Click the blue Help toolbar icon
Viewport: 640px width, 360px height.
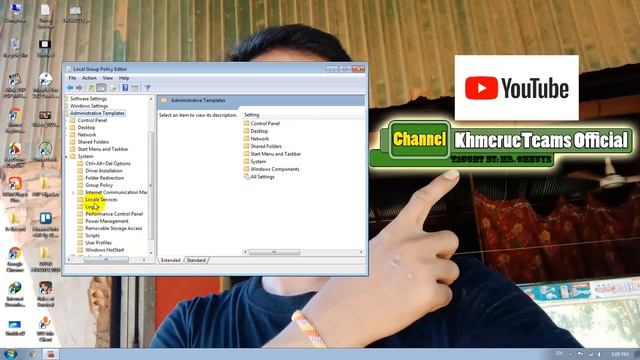[125, 88]
